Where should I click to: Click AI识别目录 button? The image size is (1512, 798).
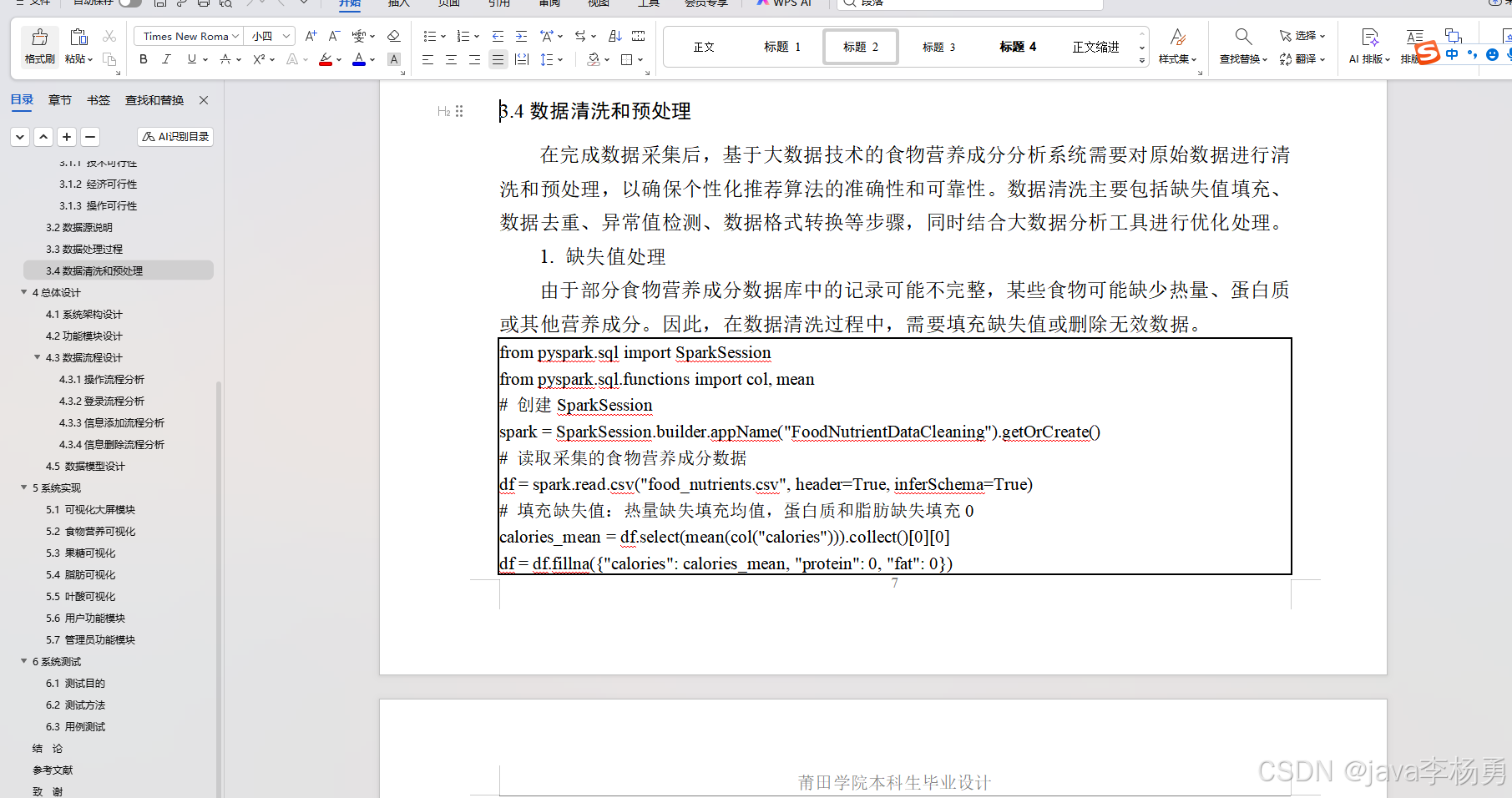click(x=175, y=136)
